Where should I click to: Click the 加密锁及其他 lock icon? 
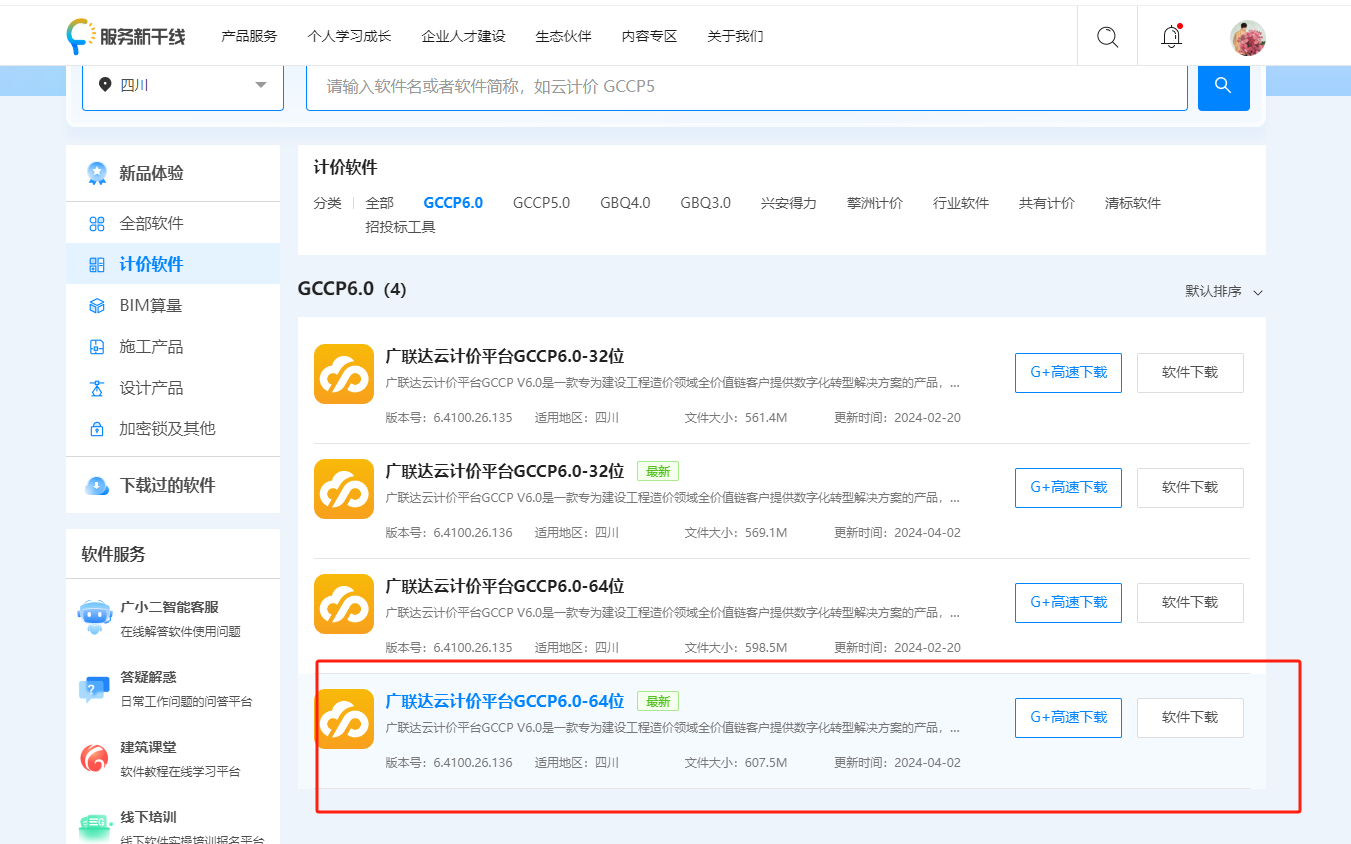coord(97,429)
